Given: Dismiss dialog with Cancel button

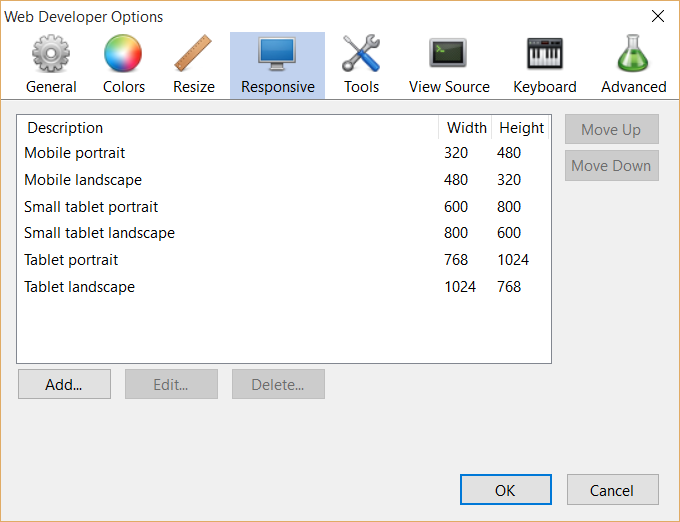Looking at the screenshot, I should (x=612, y=490).
